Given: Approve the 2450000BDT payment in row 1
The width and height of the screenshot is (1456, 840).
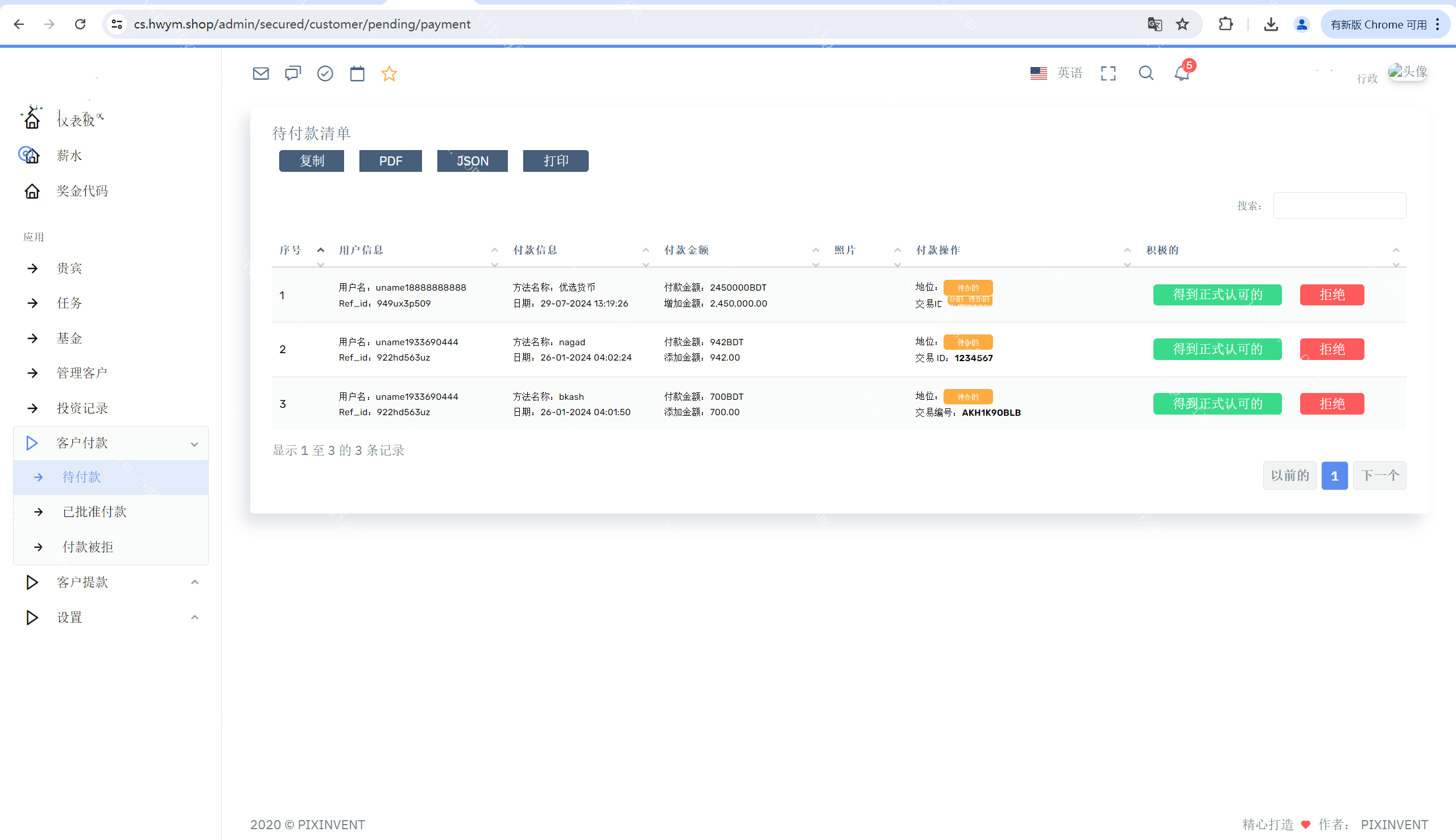Looking at the screenshot, I should pyautogui.click(x=1217, y=295).
